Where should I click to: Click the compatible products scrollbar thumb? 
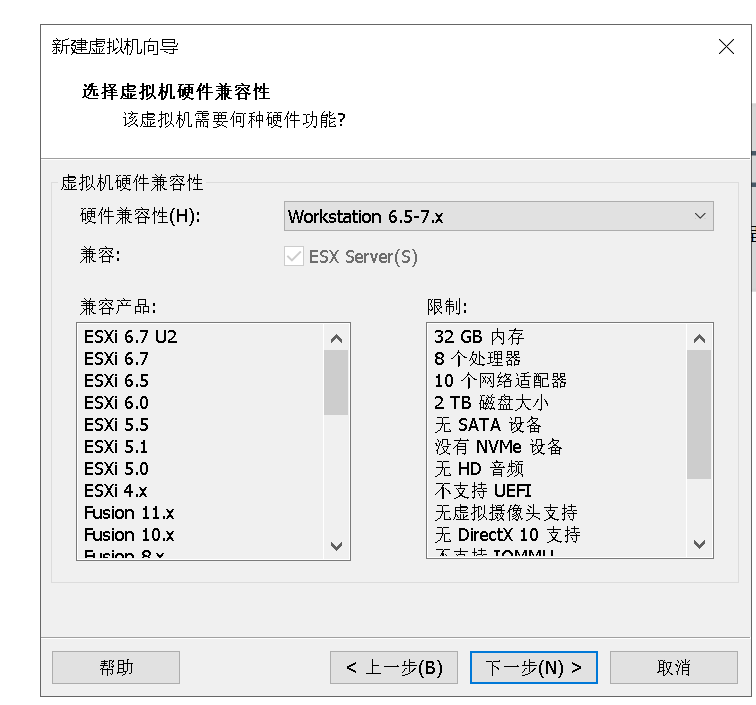336,382
